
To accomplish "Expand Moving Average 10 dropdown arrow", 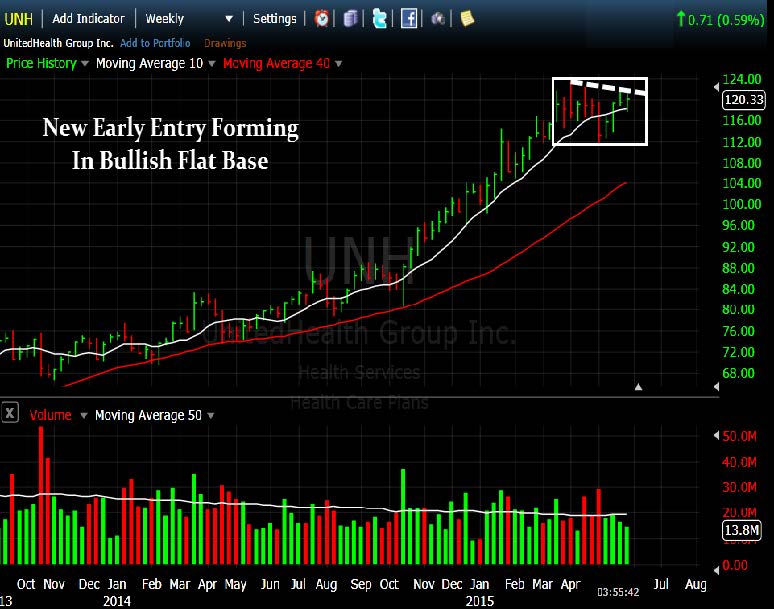I will coord(212,64).
